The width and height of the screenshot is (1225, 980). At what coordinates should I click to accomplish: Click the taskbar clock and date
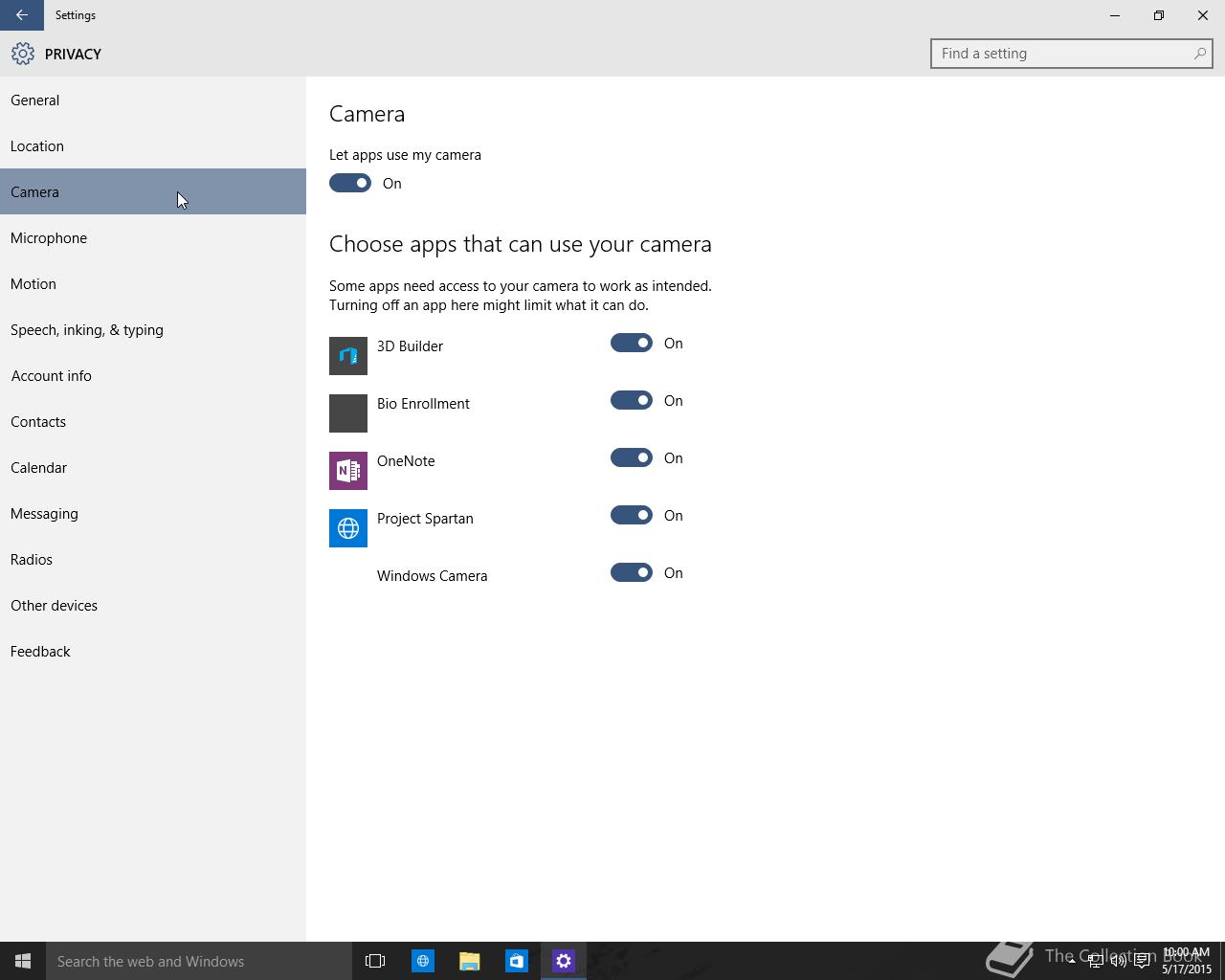coord(1187,961)
